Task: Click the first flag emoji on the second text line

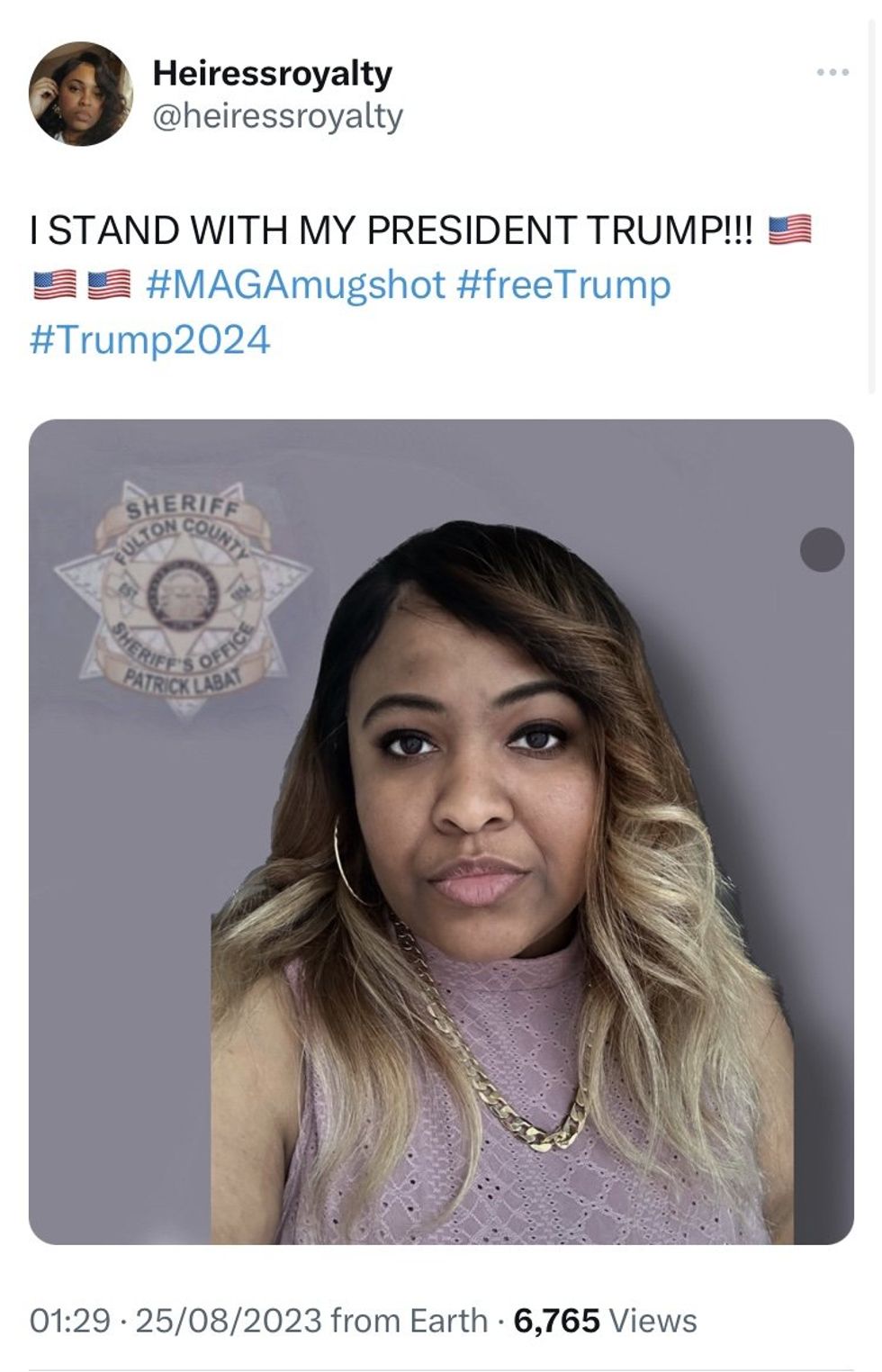Action: click(x=54, y=285)
